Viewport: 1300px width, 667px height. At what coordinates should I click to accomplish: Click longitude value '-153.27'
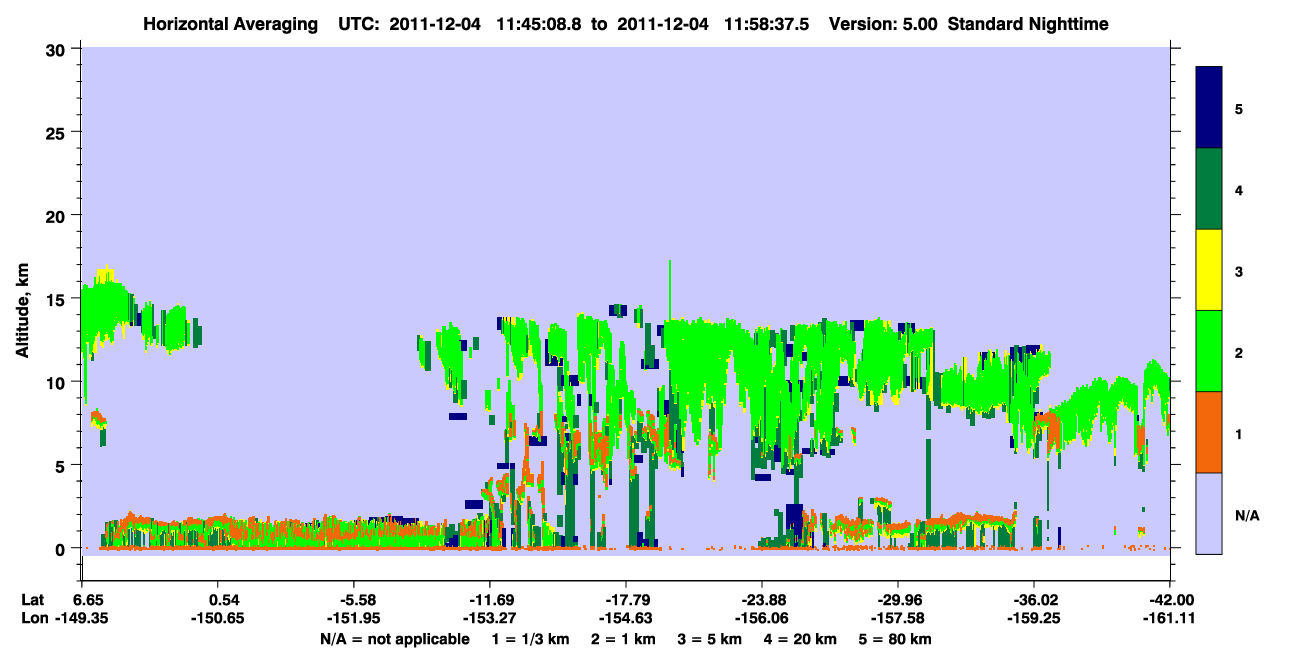(x=489, y=619)
